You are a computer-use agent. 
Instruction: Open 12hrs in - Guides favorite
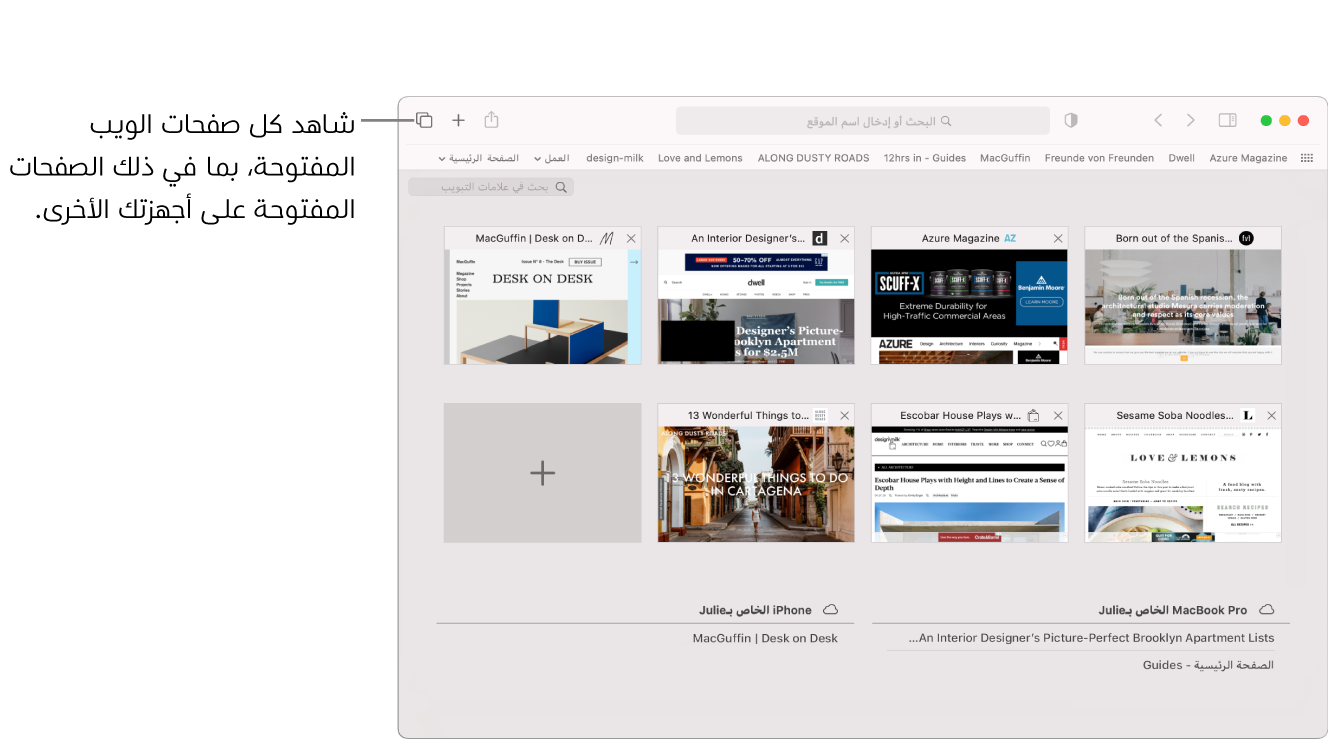tap(925, 158)
